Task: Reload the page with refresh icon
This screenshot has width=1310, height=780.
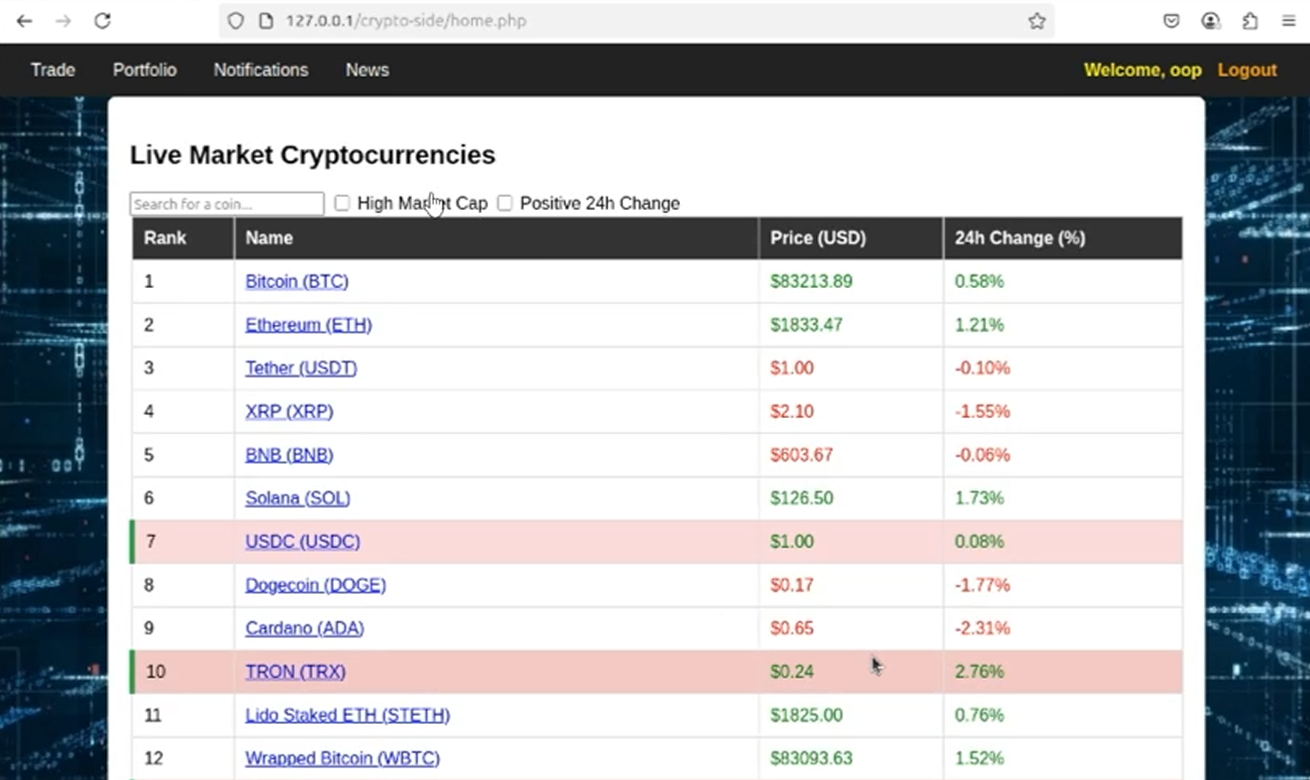Action: (x=102, y=21)
